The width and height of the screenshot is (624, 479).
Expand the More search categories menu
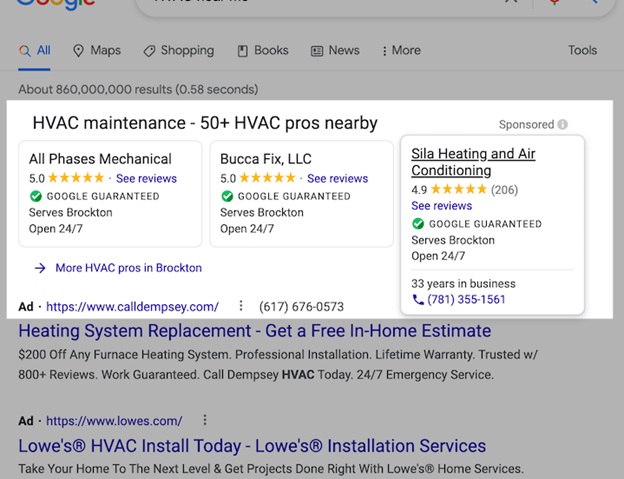[x=401, y=51]
